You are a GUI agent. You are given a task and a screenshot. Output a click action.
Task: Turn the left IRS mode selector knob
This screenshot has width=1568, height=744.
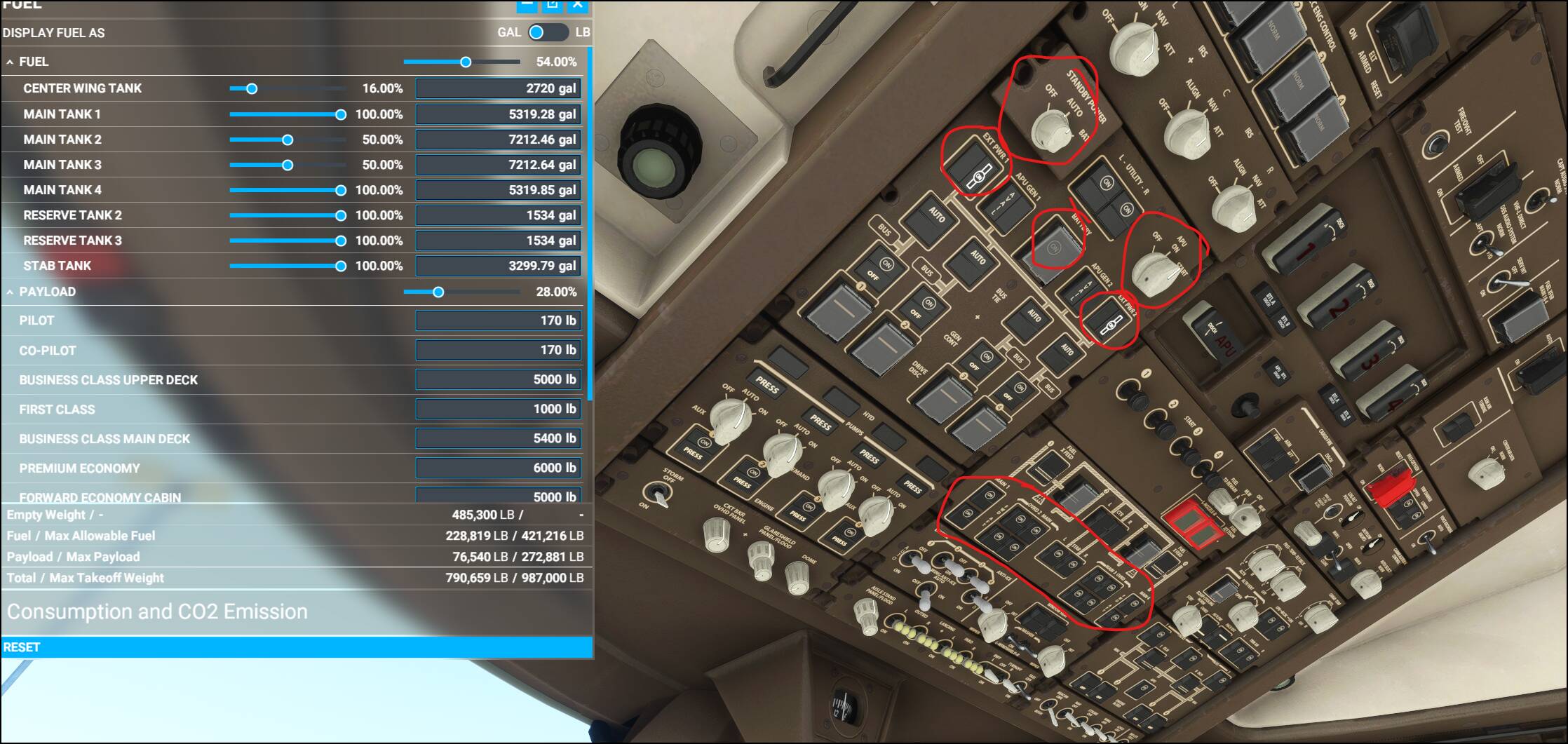pos(1135,50)
